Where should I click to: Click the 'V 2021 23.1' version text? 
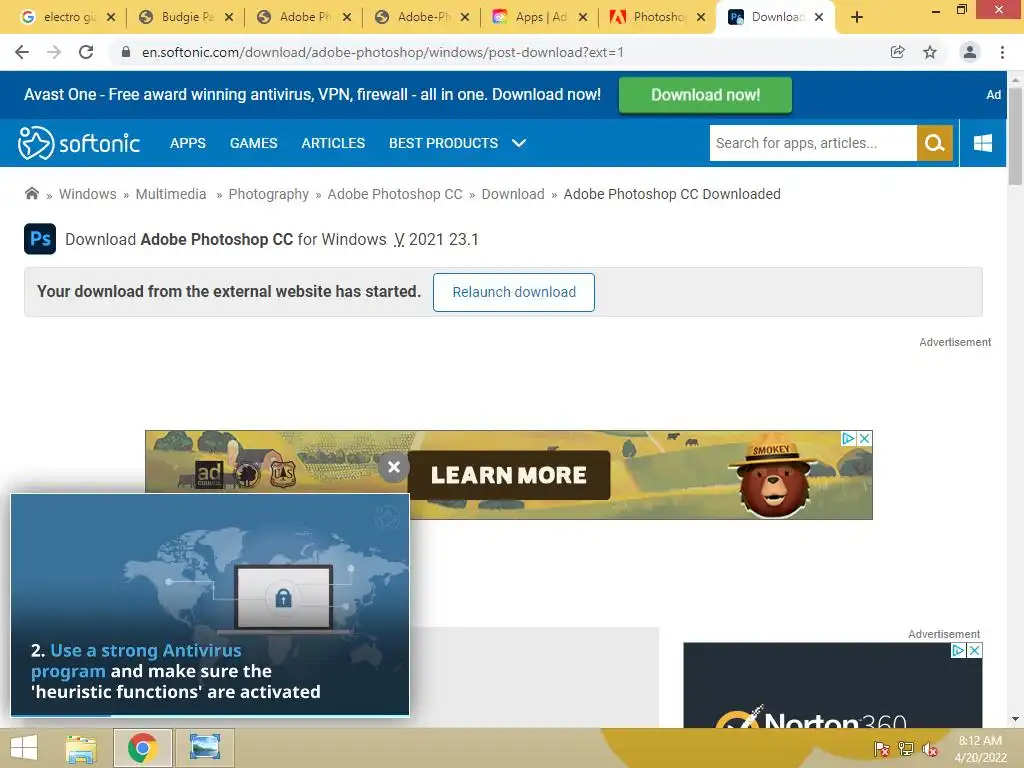click(436, 240)
